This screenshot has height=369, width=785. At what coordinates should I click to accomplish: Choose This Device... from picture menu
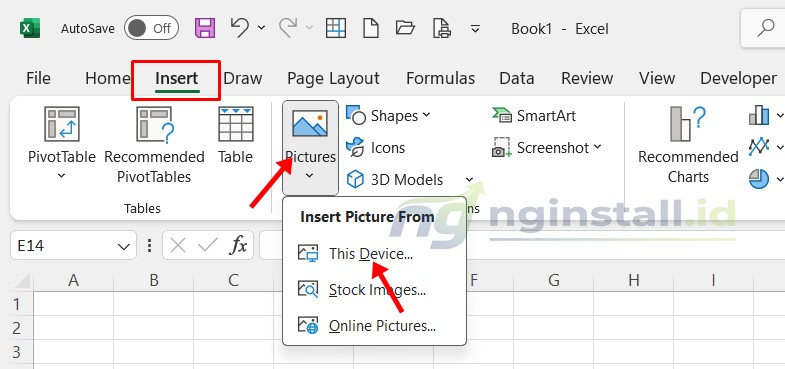click(374, 253)
